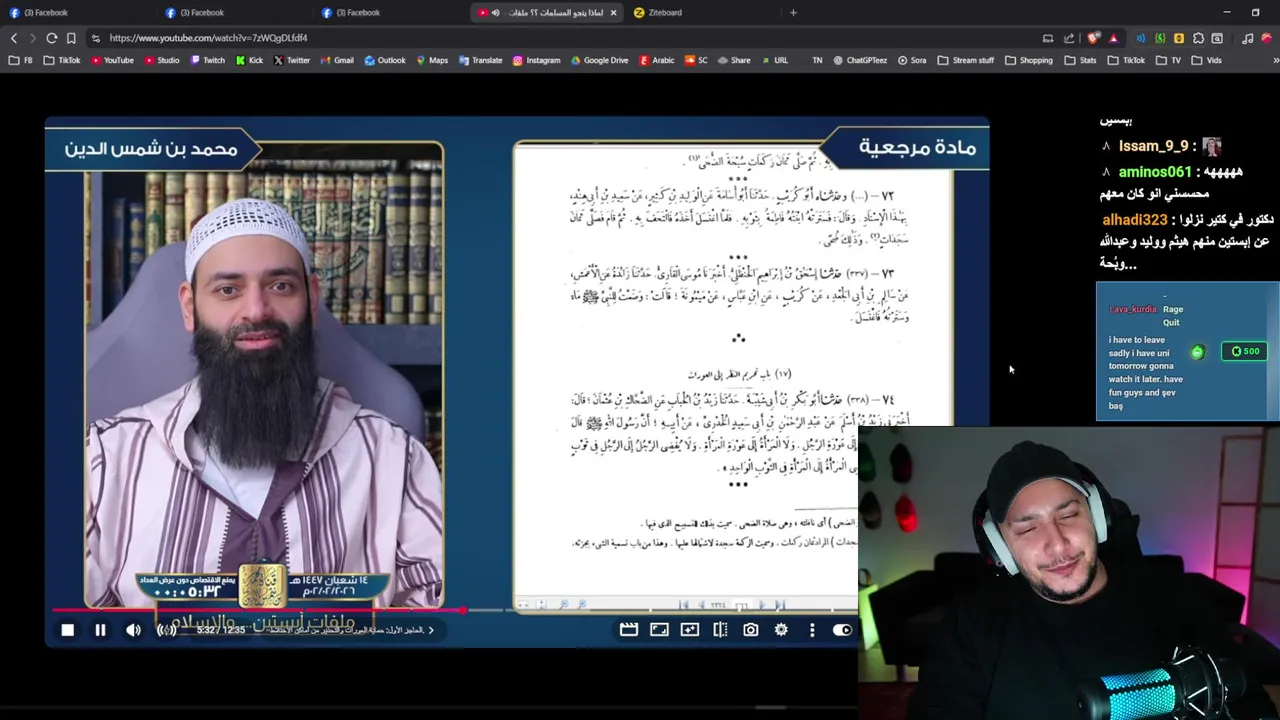Pause the YouTube video
This screenshot has width=1280, height=720.
pyautogui.click(x=100, y=630)
